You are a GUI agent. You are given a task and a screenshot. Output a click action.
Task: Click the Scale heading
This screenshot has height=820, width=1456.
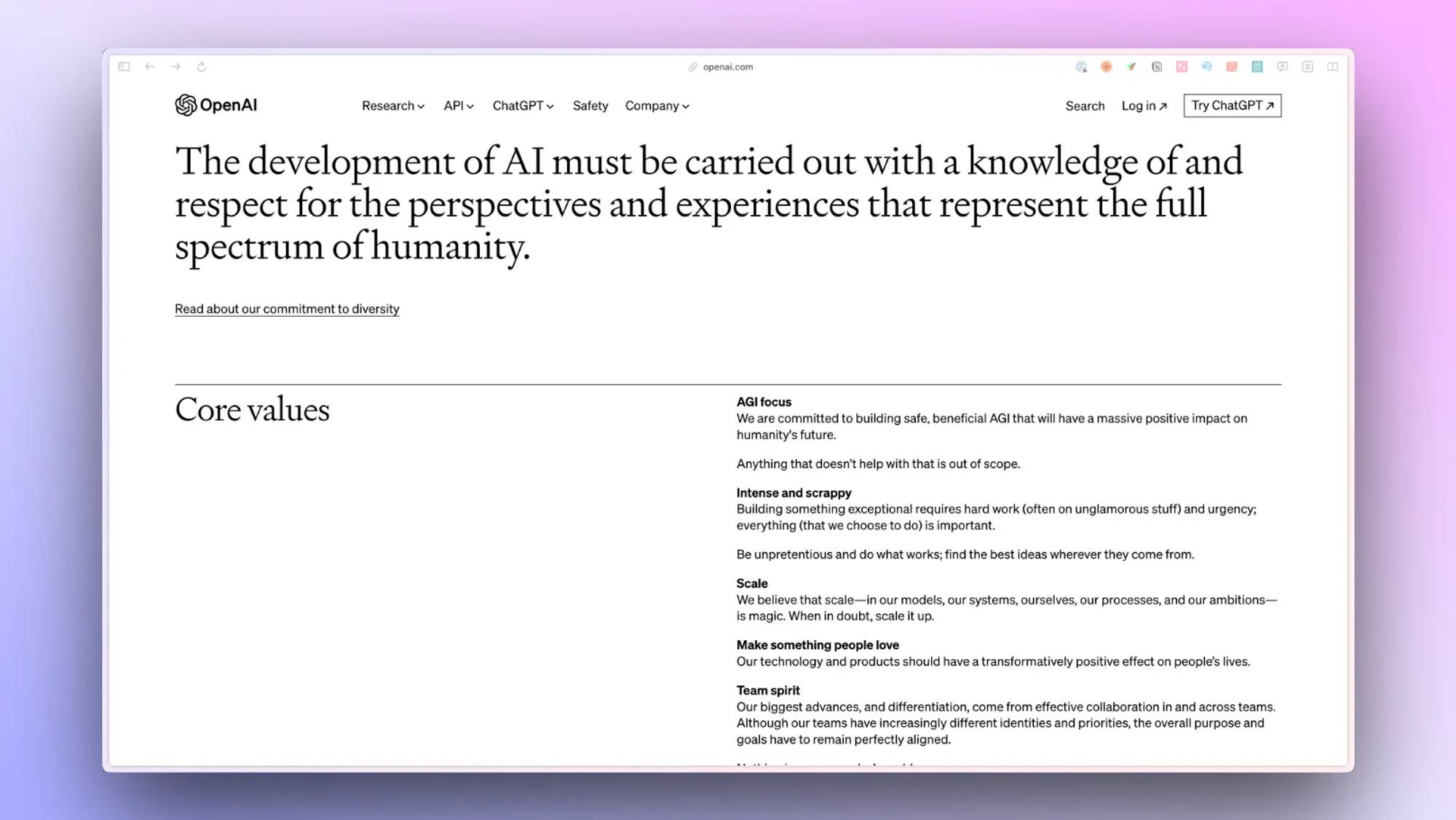tap(752, 583)
